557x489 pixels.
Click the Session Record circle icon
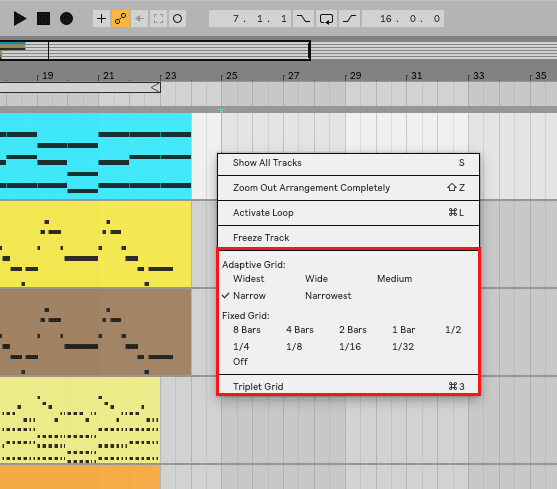click(x=177, y=18)
